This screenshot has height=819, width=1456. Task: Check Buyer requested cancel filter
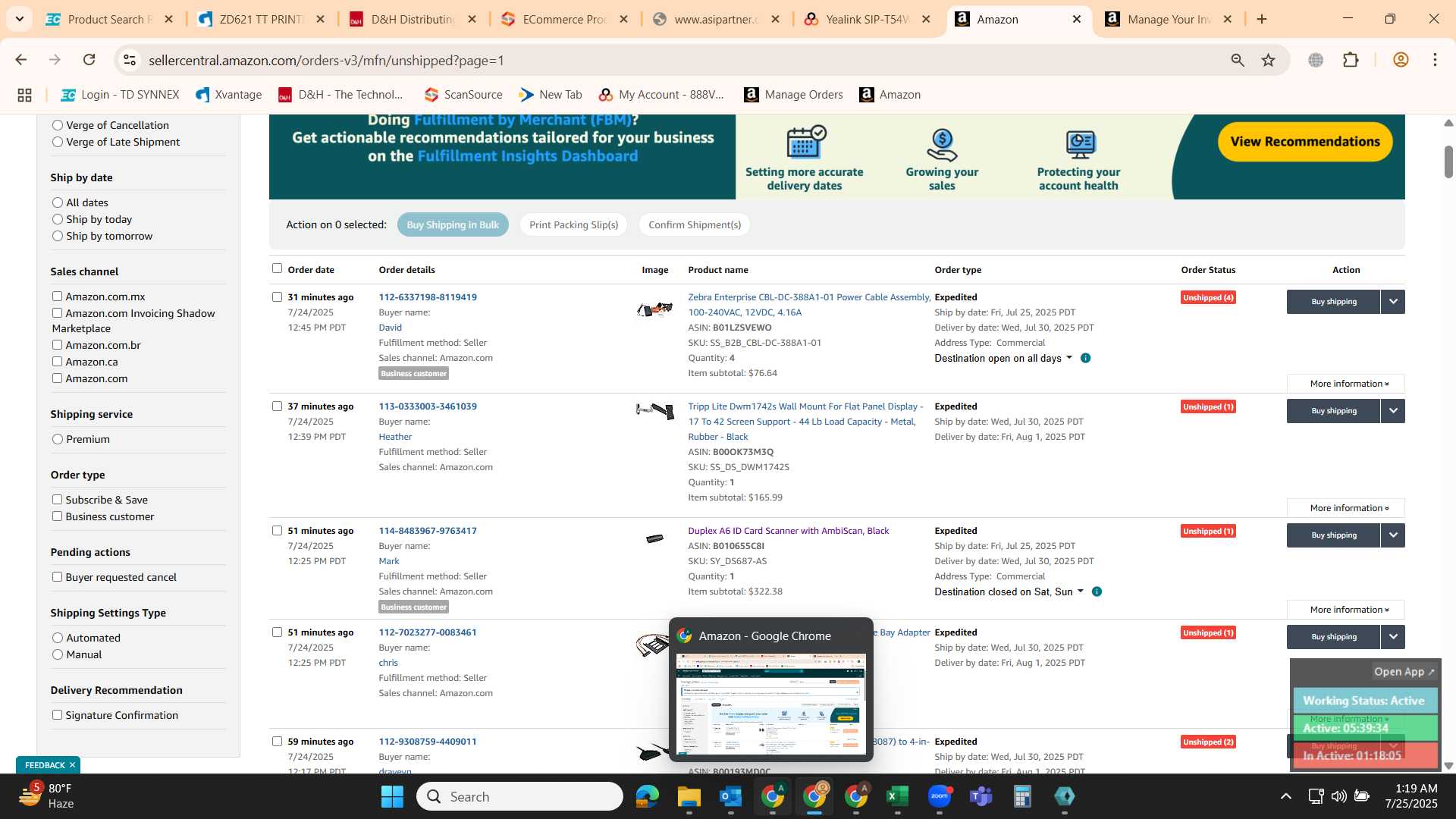pos(57,577)
